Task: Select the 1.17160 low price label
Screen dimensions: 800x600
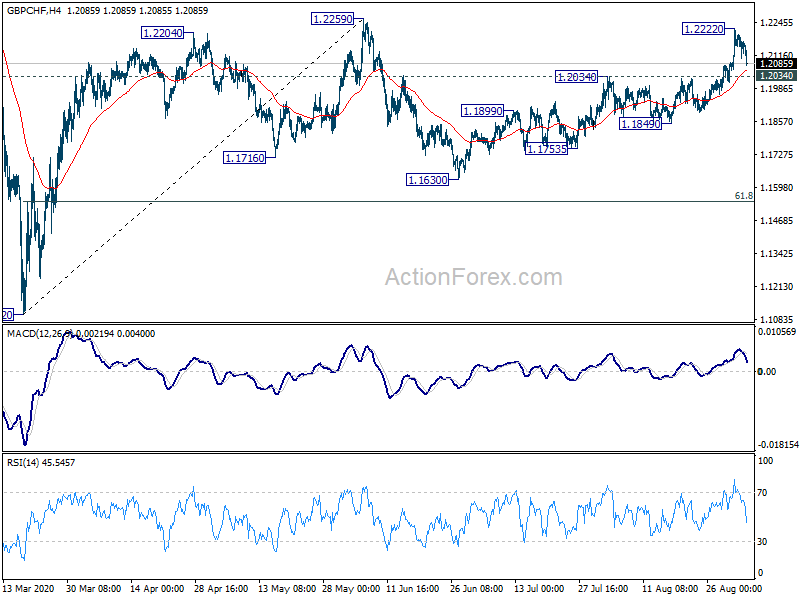Action: pyautogui.click(x=245, y=158)
